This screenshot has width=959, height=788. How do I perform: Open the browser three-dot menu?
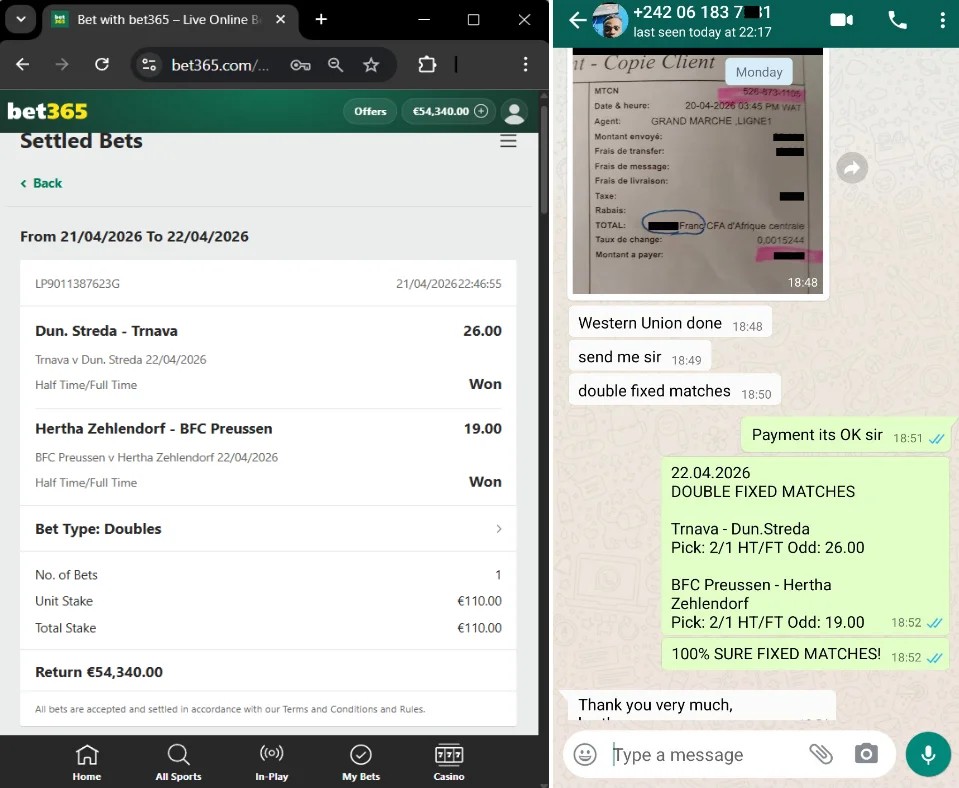[525, 64]
